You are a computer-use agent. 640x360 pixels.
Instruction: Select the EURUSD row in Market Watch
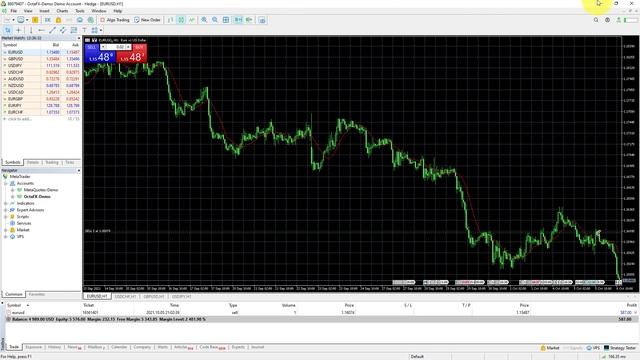click(x=41, y=52)
